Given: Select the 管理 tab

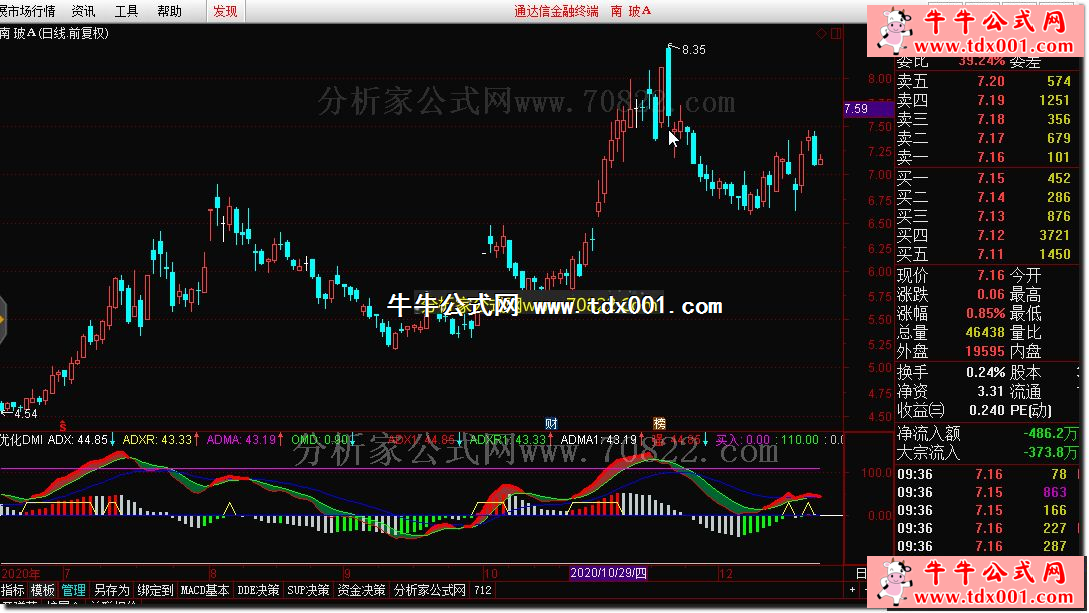Looking at the screenshot, I should click(x=74, y=590).
